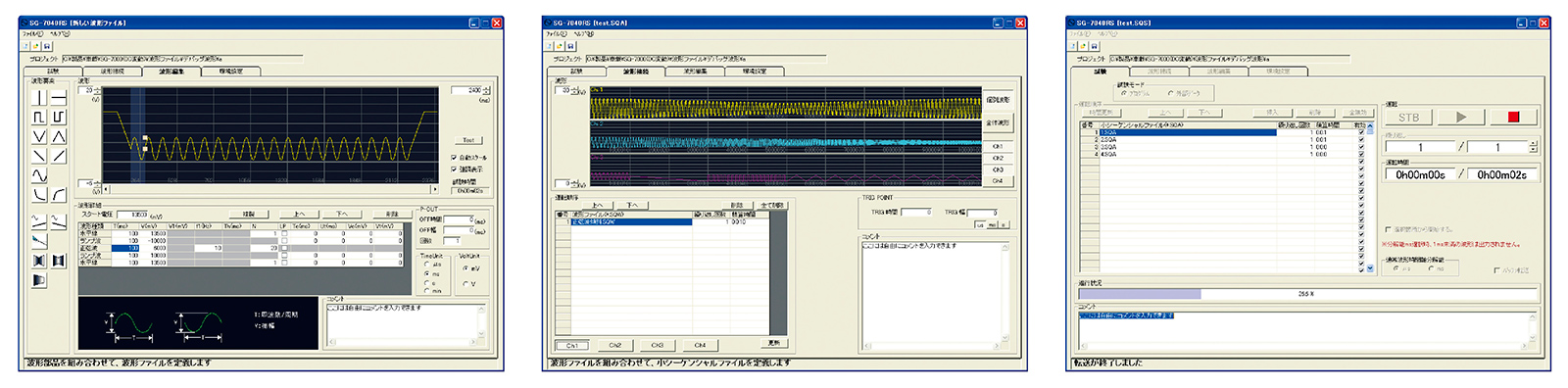This screenshot has width=1568, height=388.
Task: Click the save icon in left window toolbar
Action: click(x=47, y=45)
